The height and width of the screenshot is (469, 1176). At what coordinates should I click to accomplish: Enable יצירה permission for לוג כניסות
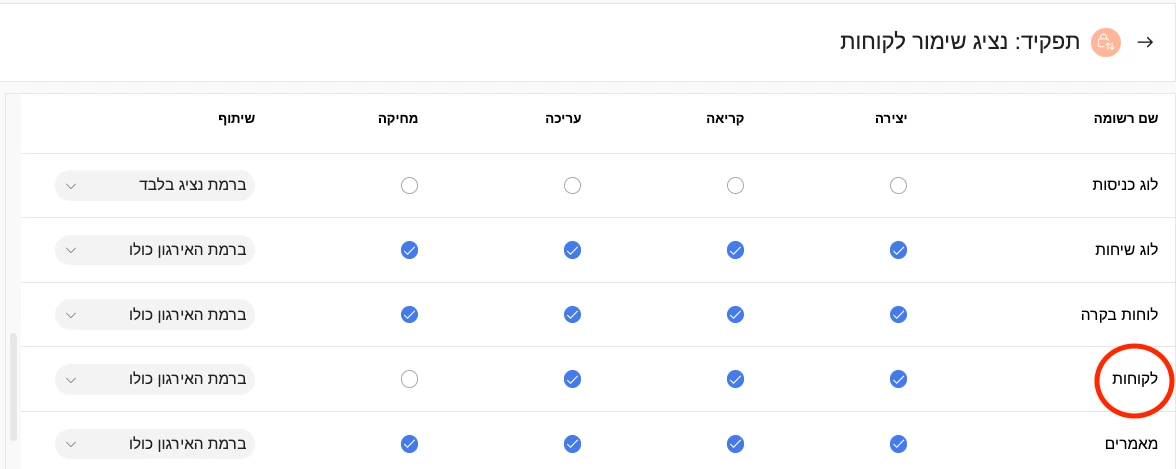[898, 185]
